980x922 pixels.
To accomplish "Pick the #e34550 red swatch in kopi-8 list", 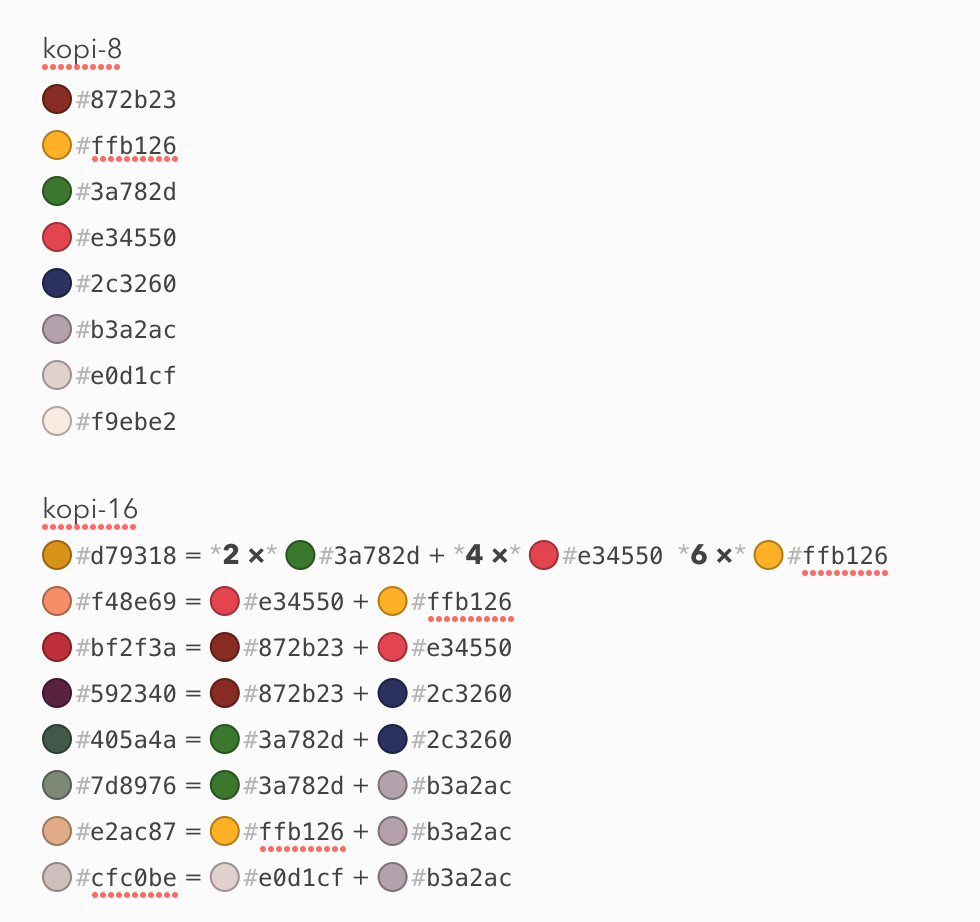I will pos(57,238).
